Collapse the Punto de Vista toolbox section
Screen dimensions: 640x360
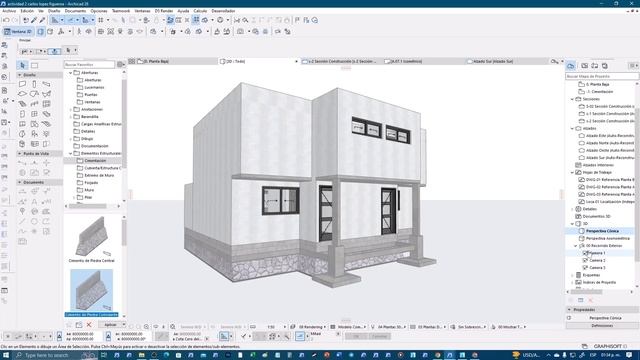click(x=20, y=154)
